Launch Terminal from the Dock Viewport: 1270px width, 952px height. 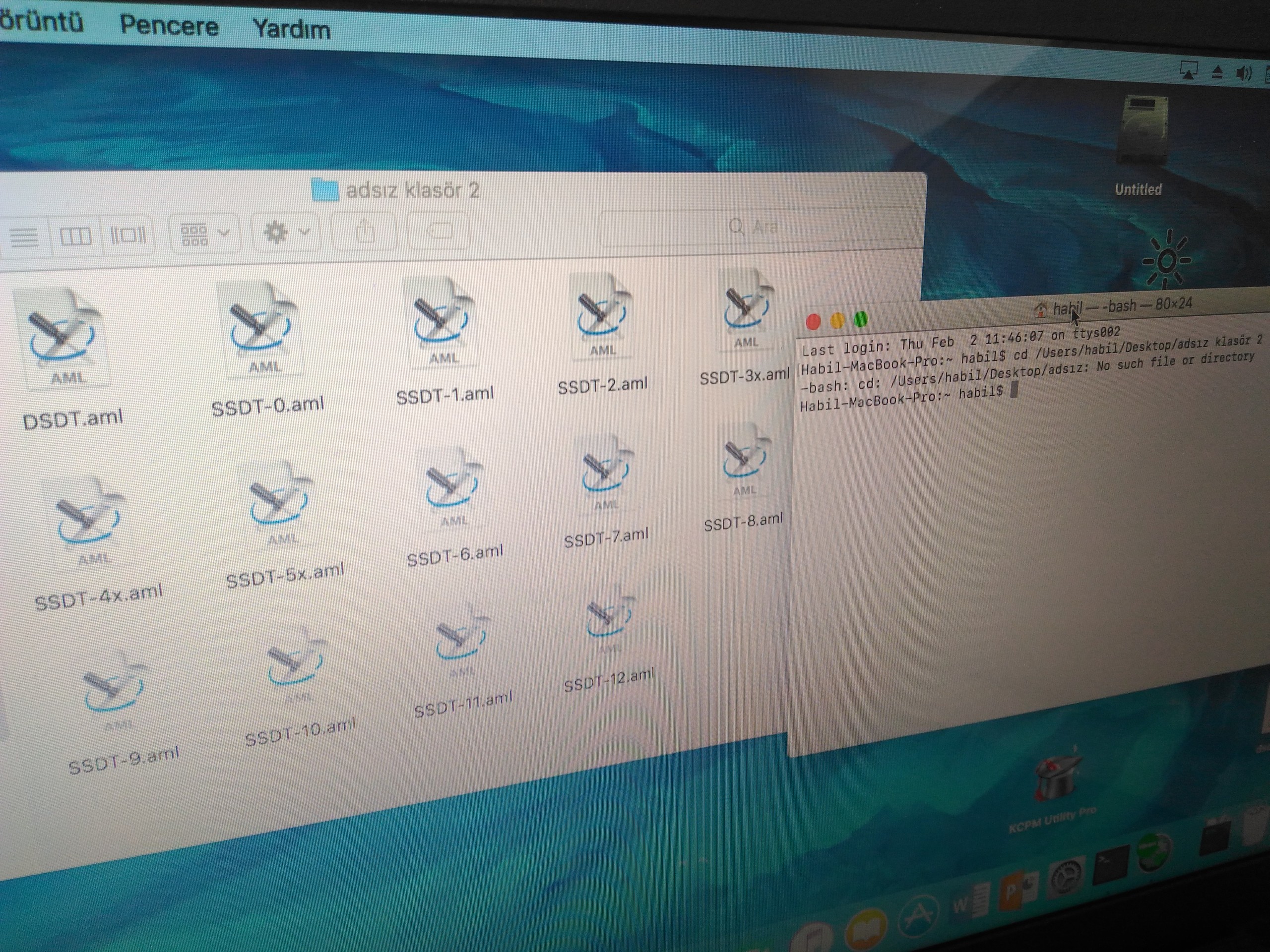1110,865
